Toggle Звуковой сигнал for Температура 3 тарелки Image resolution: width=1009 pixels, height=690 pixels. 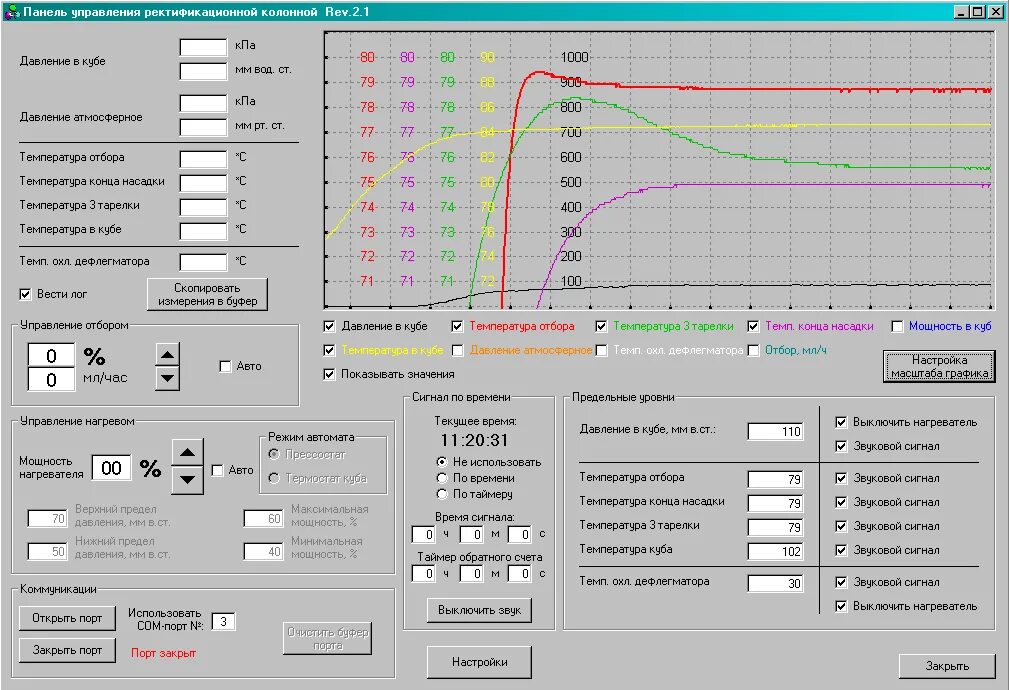tap(840, 526)
